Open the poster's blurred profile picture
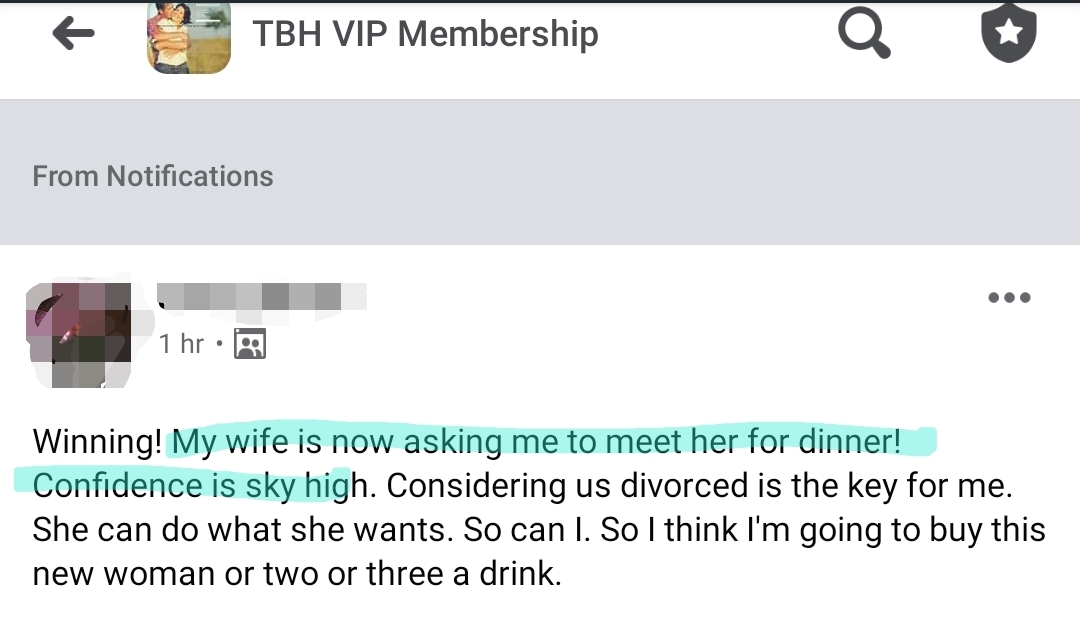 pyautogui.click(x=80, y=335)
